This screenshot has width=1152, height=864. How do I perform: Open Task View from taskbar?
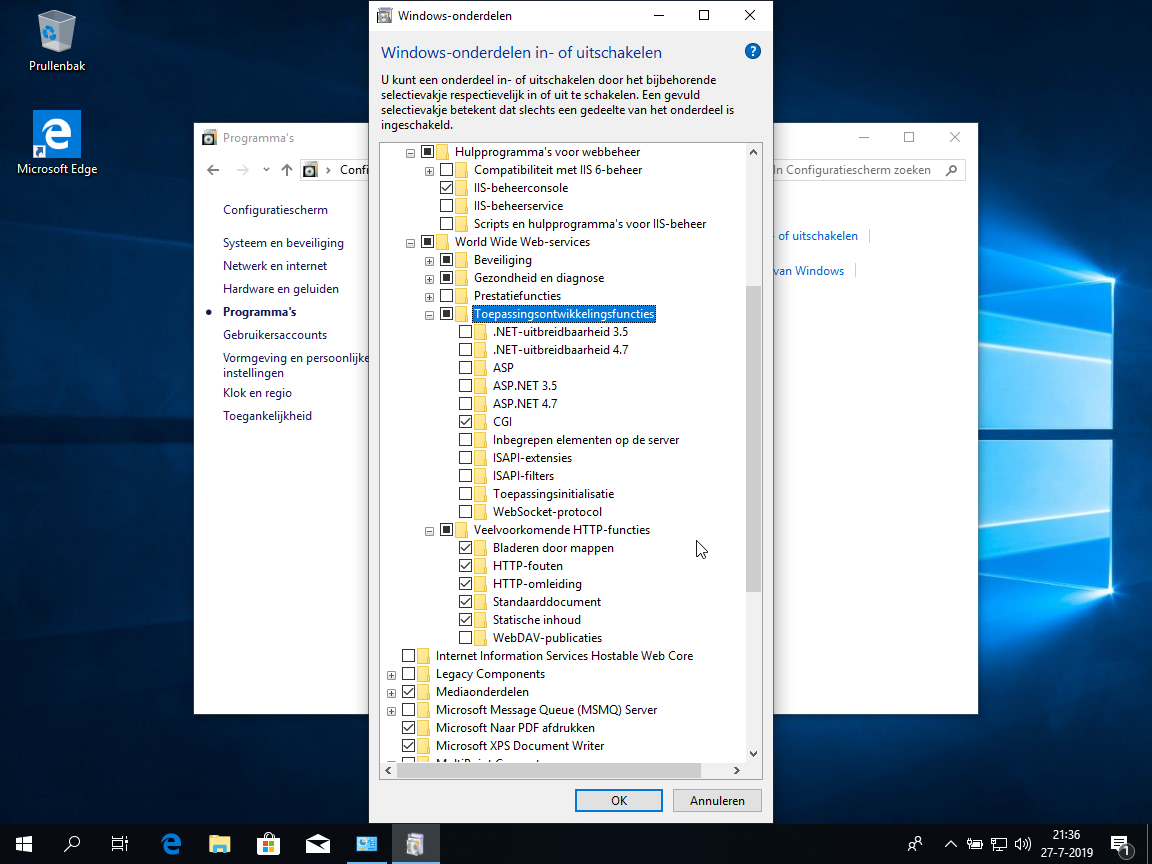tap(120, 843)
